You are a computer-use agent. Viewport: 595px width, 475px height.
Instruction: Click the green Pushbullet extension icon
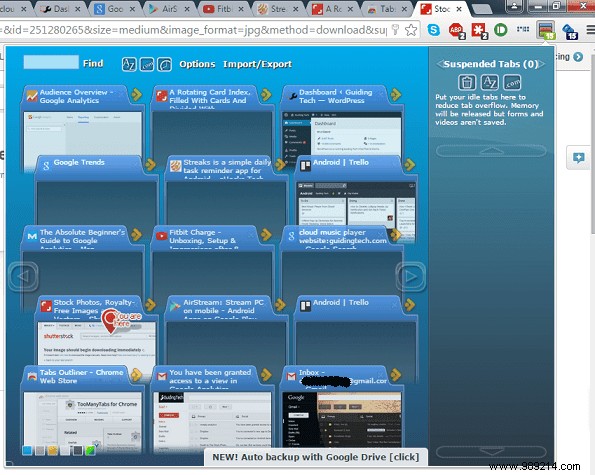pos(501,30)
